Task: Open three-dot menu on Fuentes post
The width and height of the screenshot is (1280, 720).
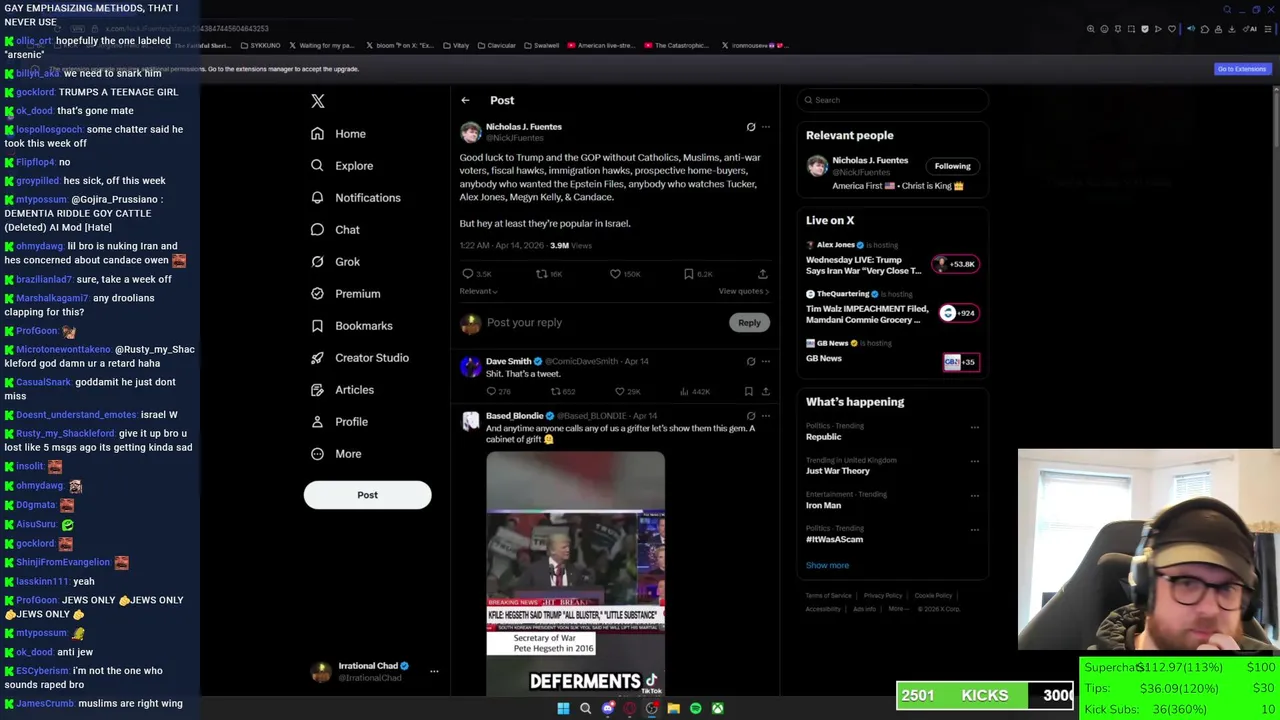Action: pyautogui.click(x=766, y=127)
